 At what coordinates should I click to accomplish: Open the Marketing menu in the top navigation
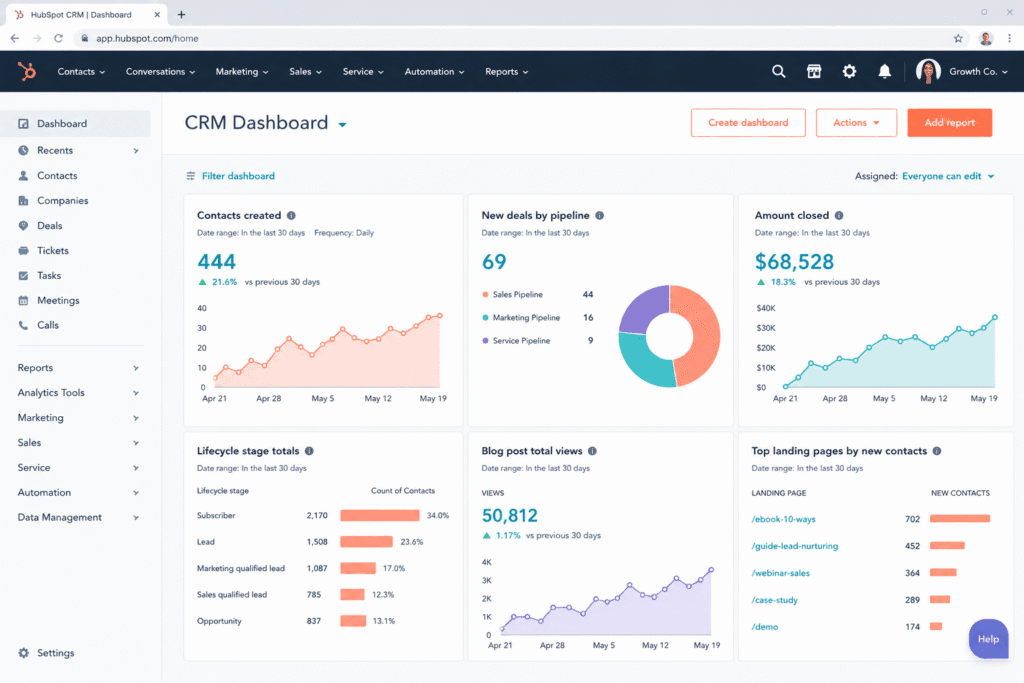click(x=242, y=72)
